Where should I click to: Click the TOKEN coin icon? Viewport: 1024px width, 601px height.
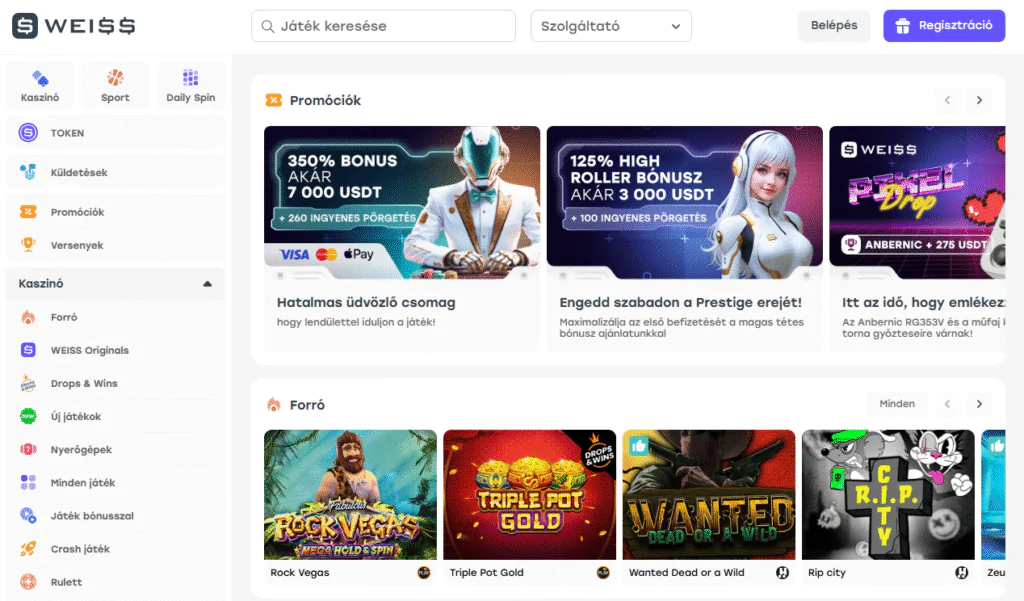[x=28, y=133]
